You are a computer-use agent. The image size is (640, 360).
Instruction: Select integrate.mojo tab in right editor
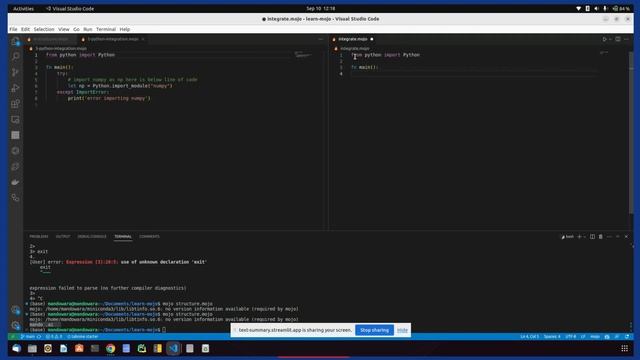353,39
